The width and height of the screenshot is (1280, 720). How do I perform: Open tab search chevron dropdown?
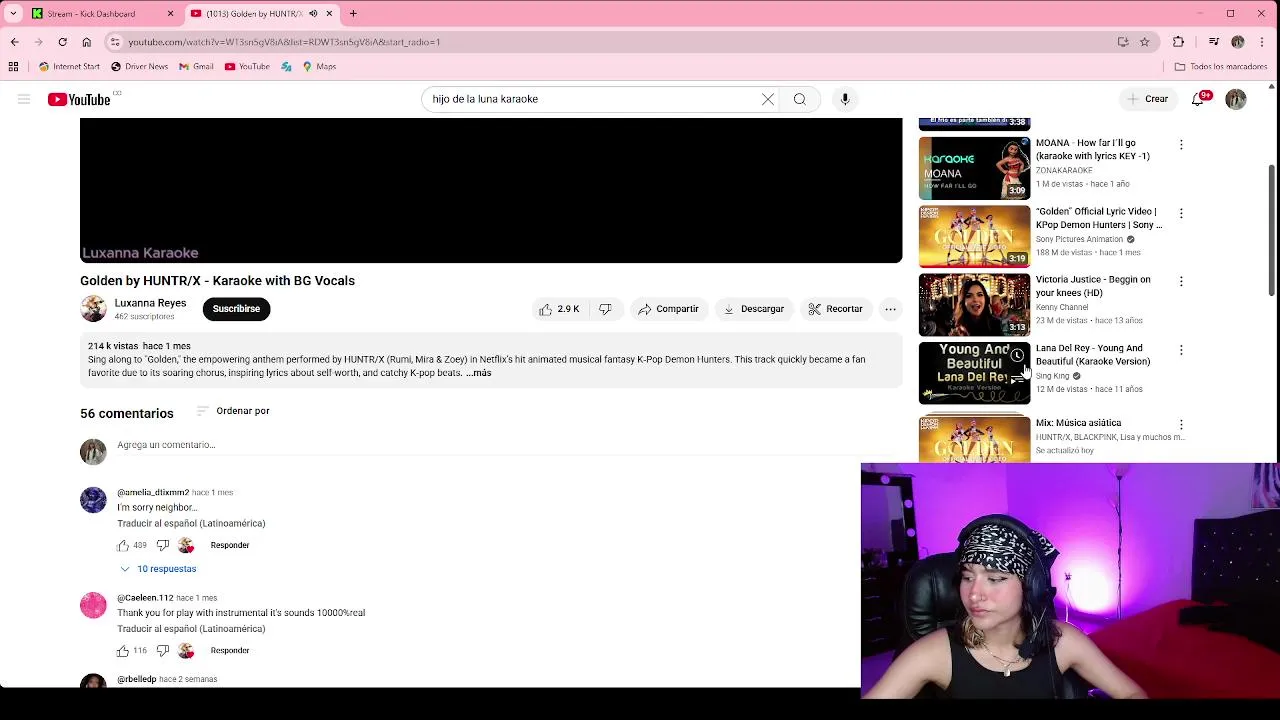tap(13, 14)
